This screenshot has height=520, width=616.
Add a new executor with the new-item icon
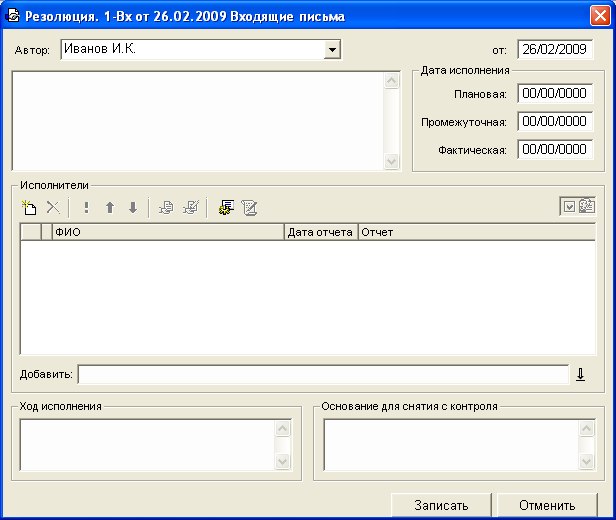coord(29,207)
